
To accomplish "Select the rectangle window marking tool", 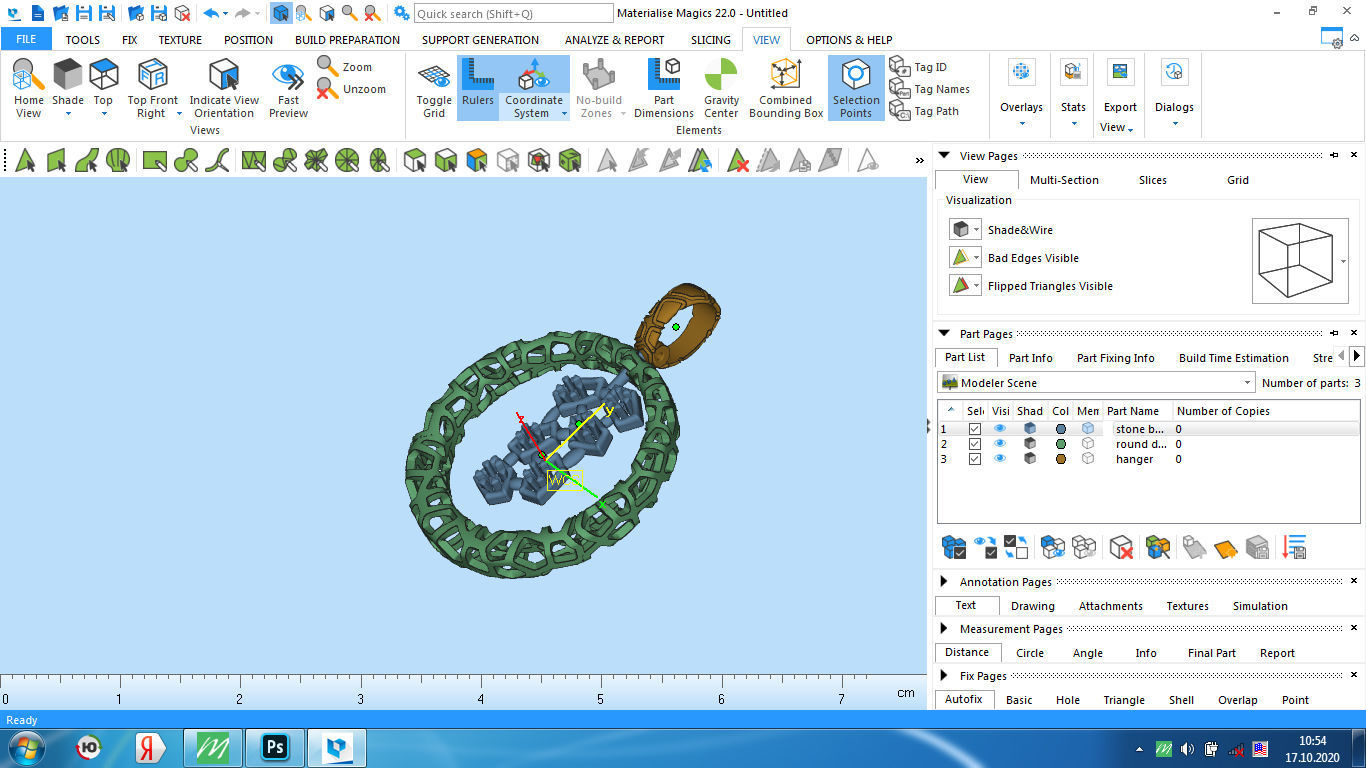I will click(x=154, y=160).
